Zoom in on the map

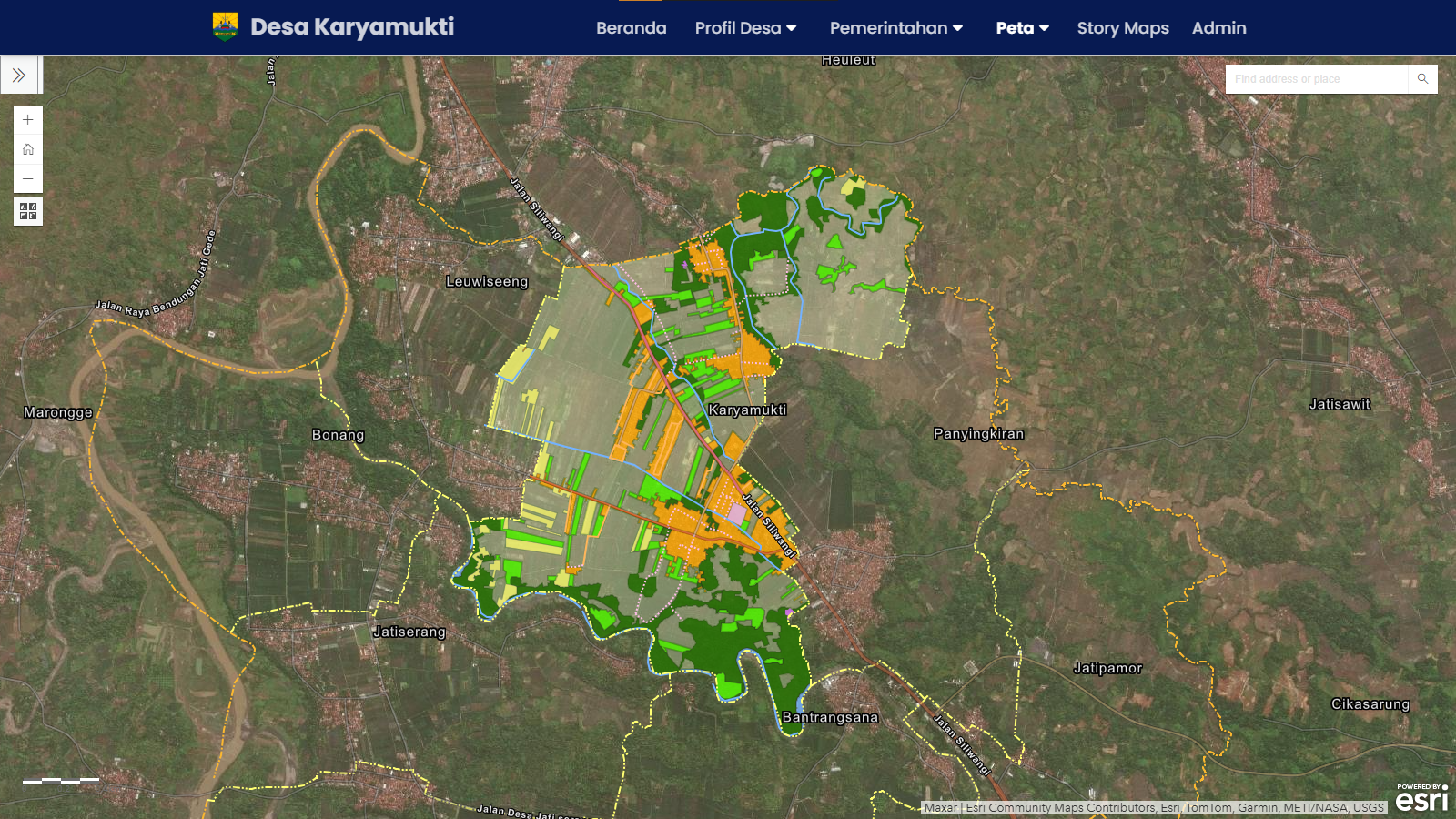28,120
